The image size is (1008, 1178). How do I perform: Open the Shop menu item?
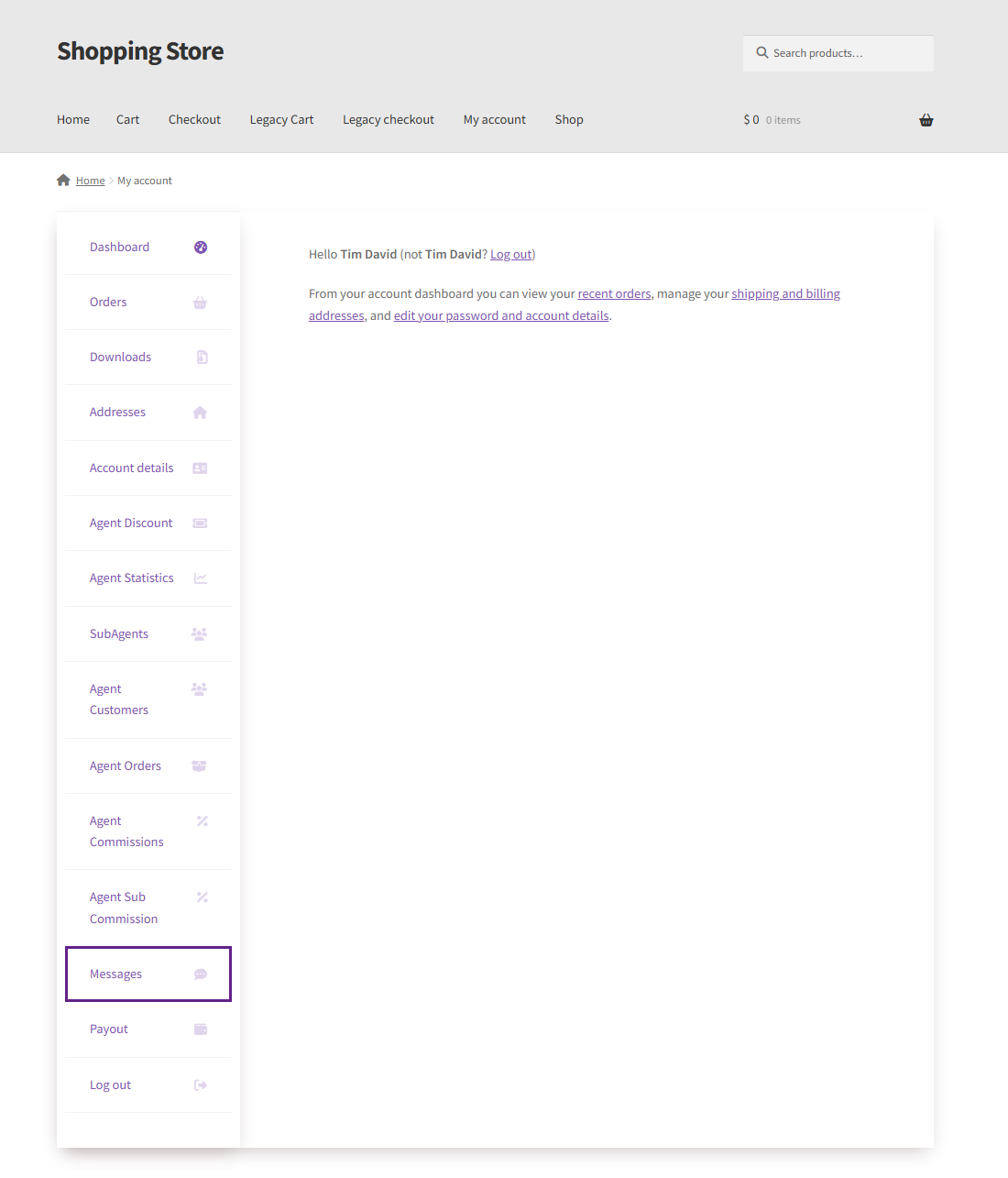point(569,119)
